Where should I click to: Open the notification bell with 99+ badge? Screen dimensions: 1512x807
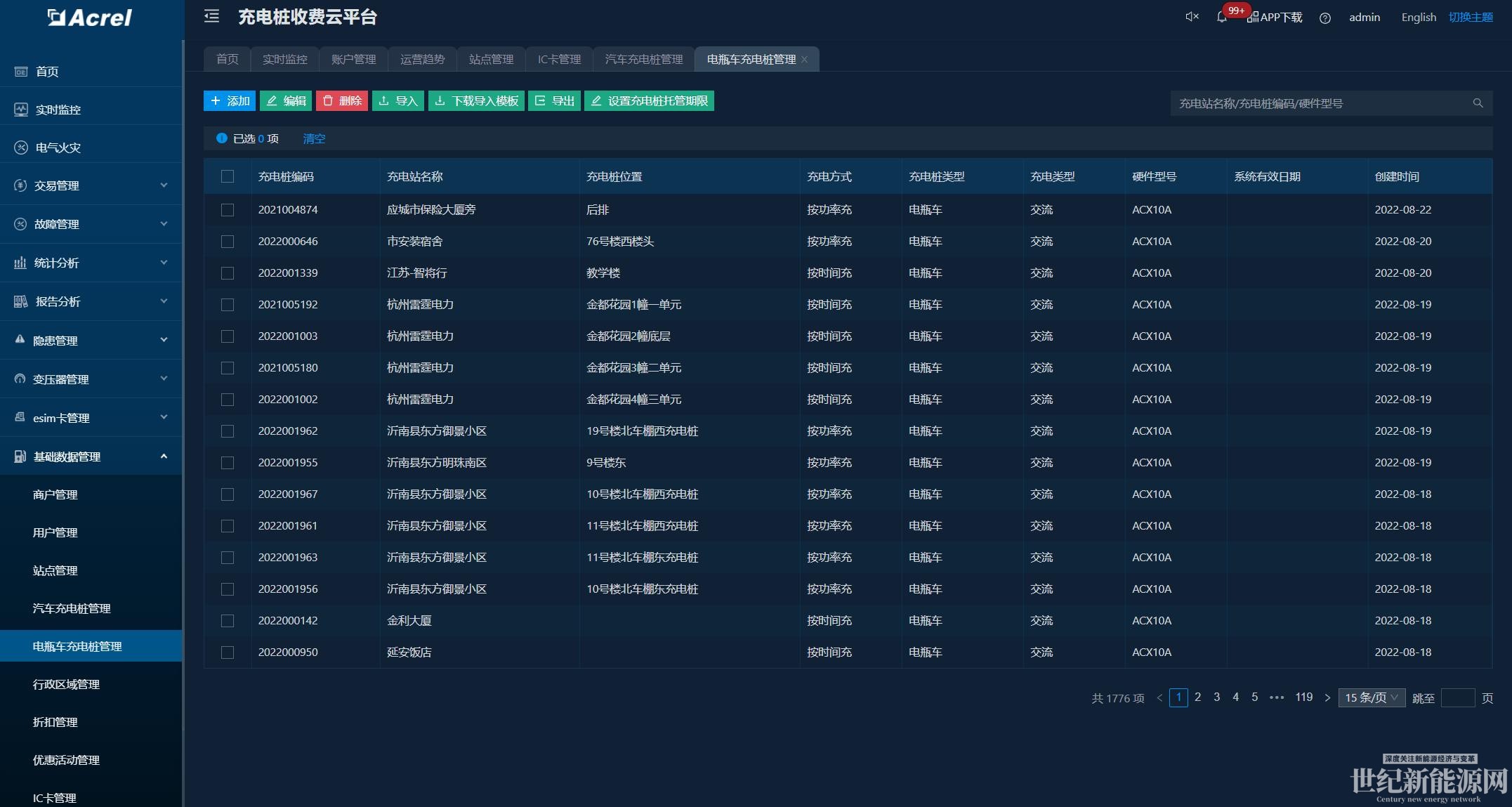[x=1222, y=18]
